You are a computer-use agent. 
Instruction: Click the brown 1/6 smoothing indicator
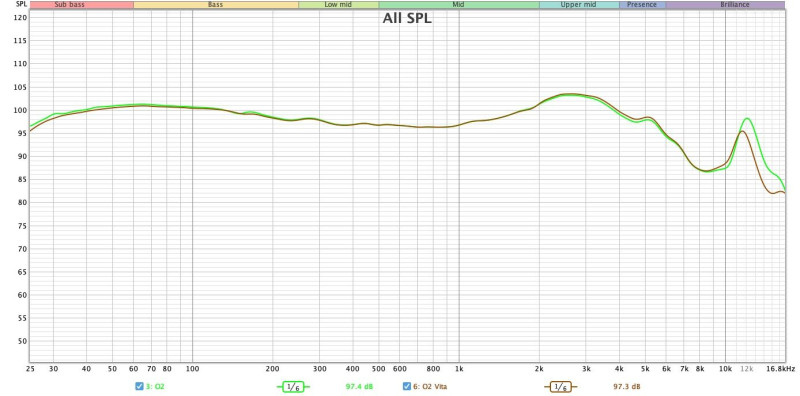point(560,387)
